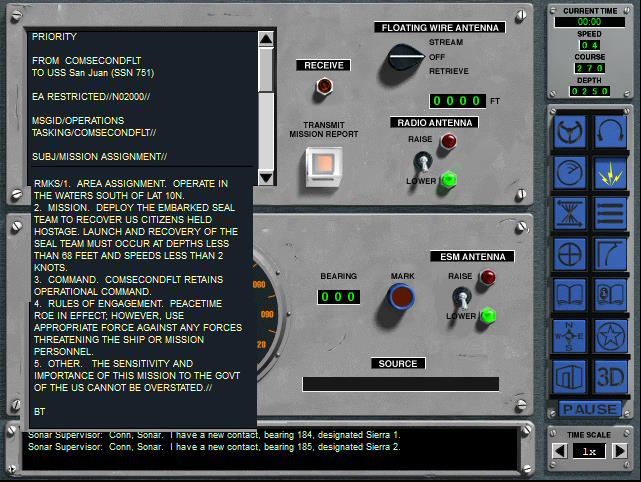Open the sonar headphones station
This screenshot has width=641, height=482.
pyautogui.click(x=610, y=132)
